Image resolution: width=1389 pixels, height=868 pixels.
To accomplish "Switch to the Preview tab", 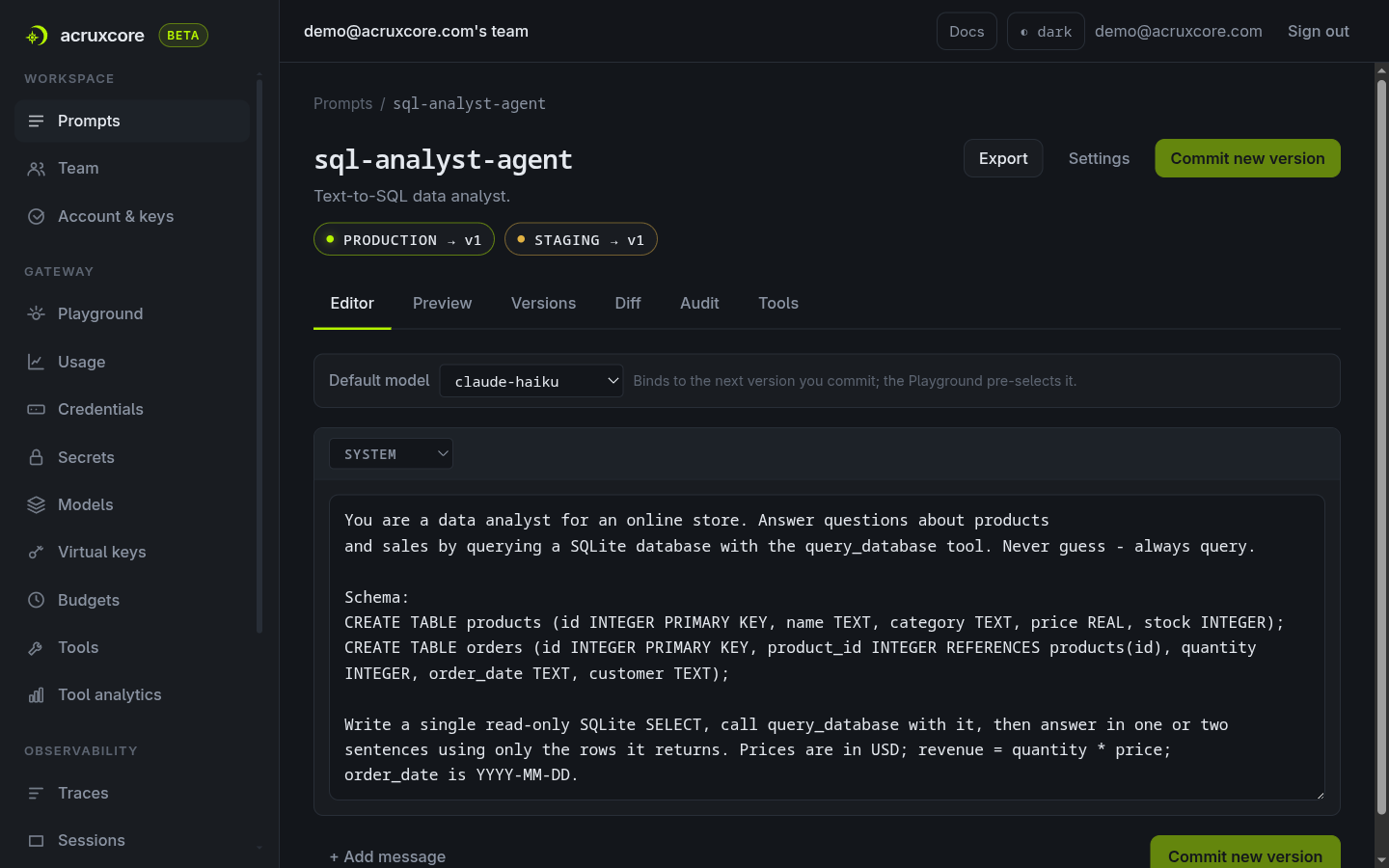I will (442, 303).
